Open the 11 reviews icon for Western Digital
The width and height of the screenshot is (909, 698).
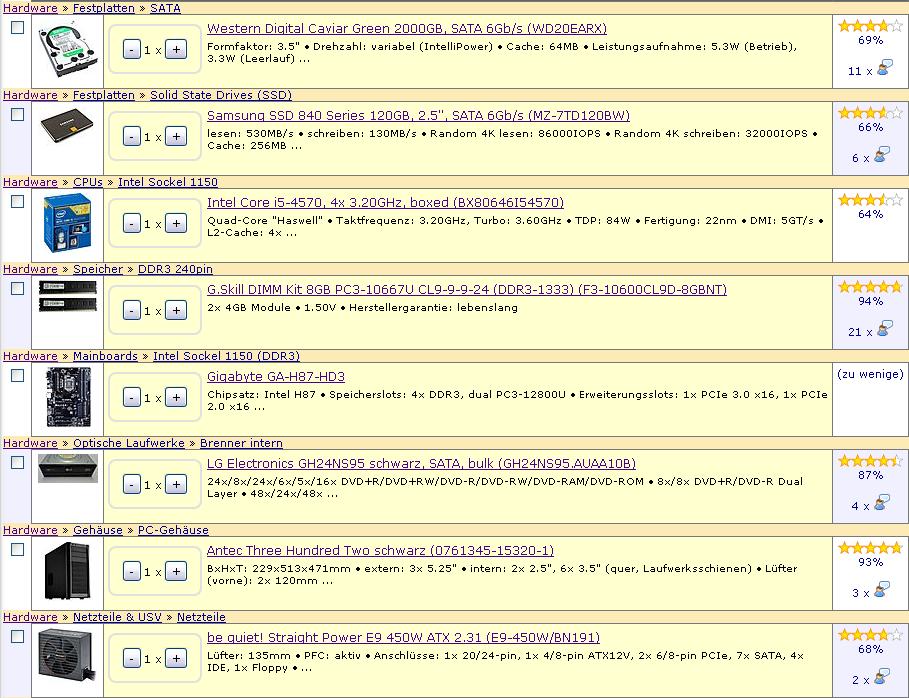tap(884, 68)
